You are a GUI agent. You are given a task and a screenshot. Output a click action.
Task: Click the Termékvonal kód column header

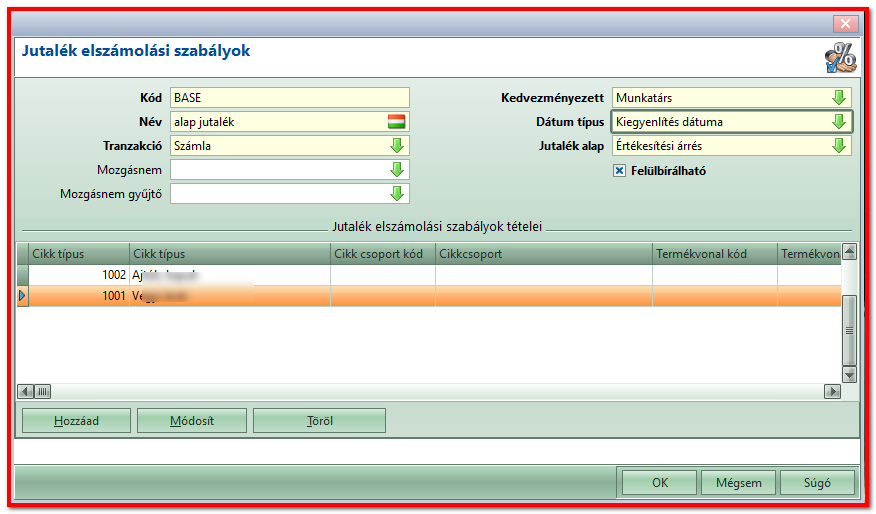(715, 254)
